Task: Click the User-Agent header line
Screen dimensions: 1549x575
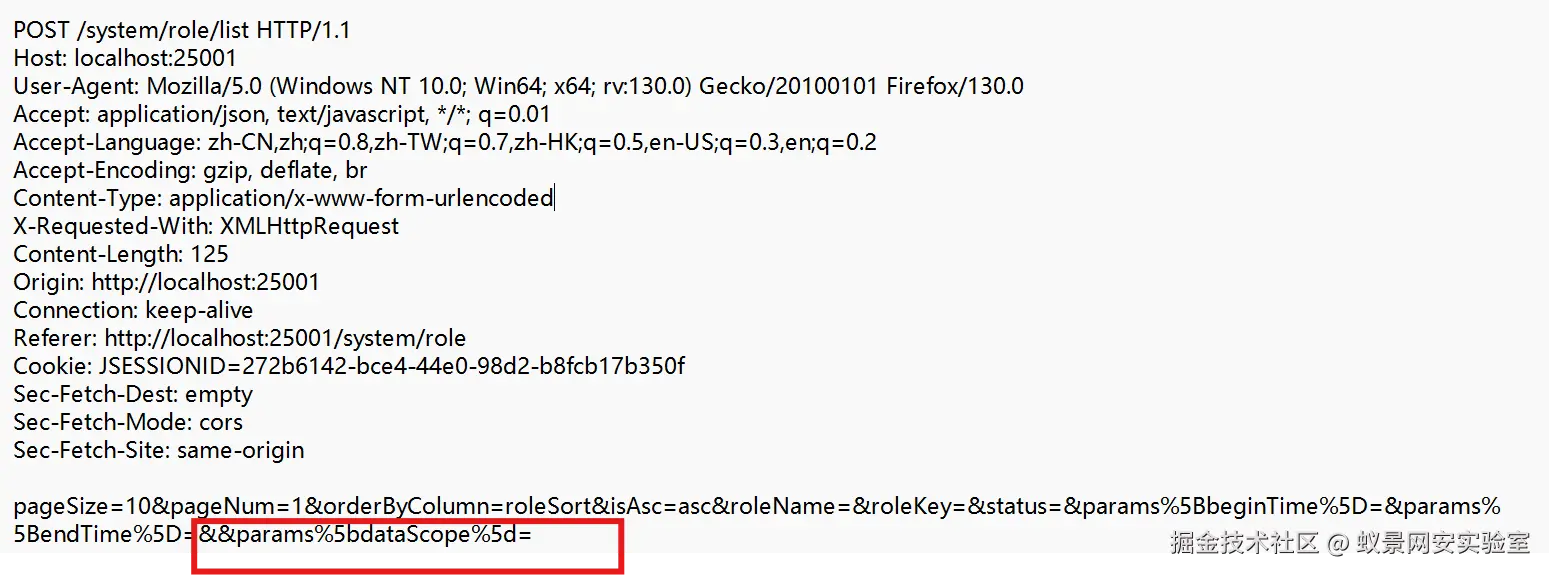Action: [518, 86]
